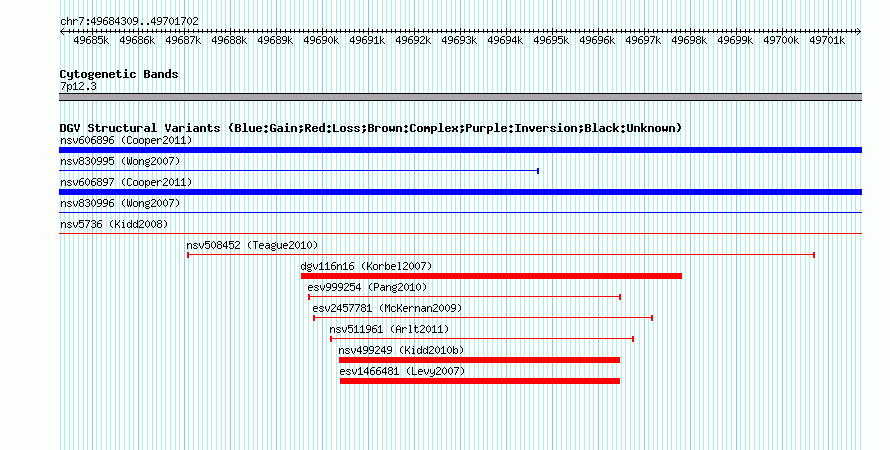890x450 pixels.
Task: Click the nsv508452 (Teague2010) label
Action: pyautogui.click(x=253, y=245)
